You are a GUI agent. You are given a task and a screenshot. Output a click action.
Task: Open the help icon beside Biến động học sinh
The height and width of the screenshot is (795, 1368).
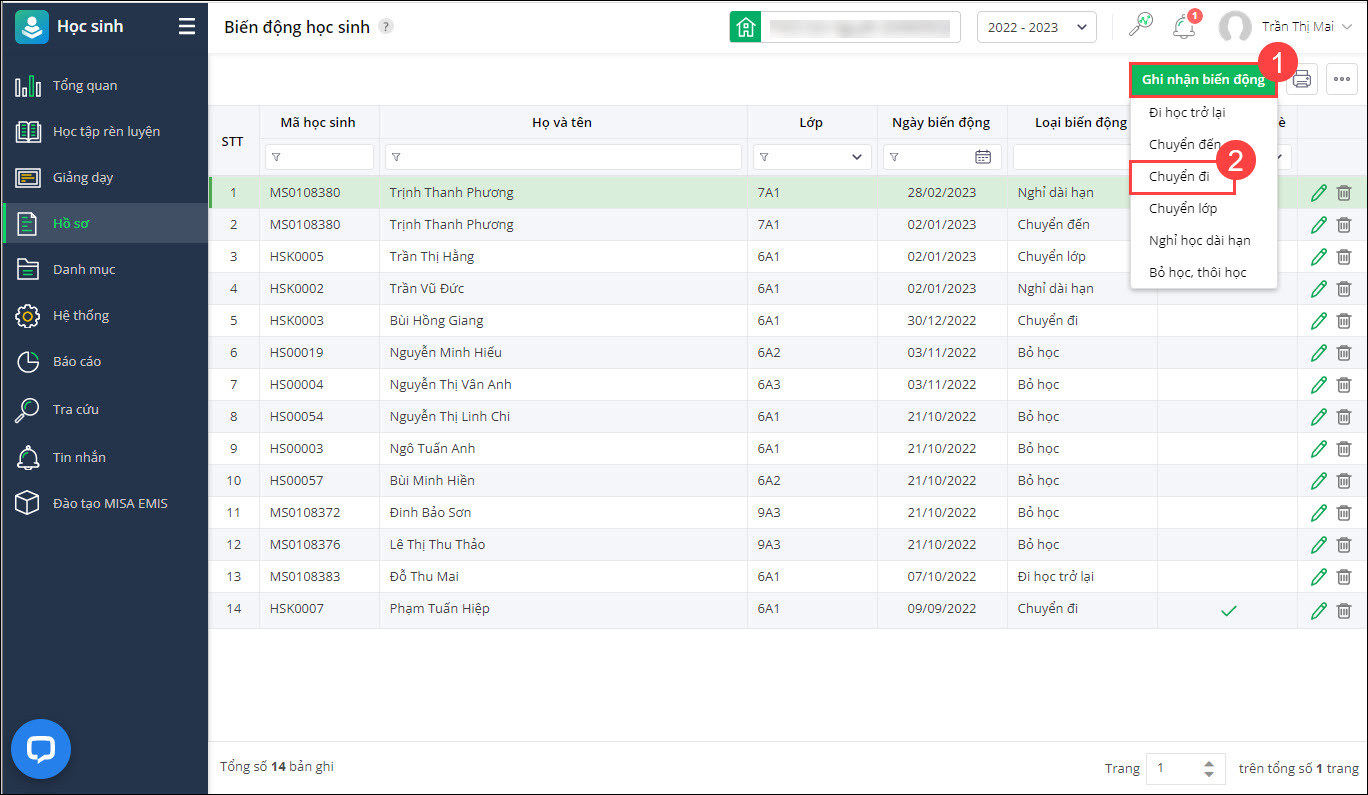(386, 27)
